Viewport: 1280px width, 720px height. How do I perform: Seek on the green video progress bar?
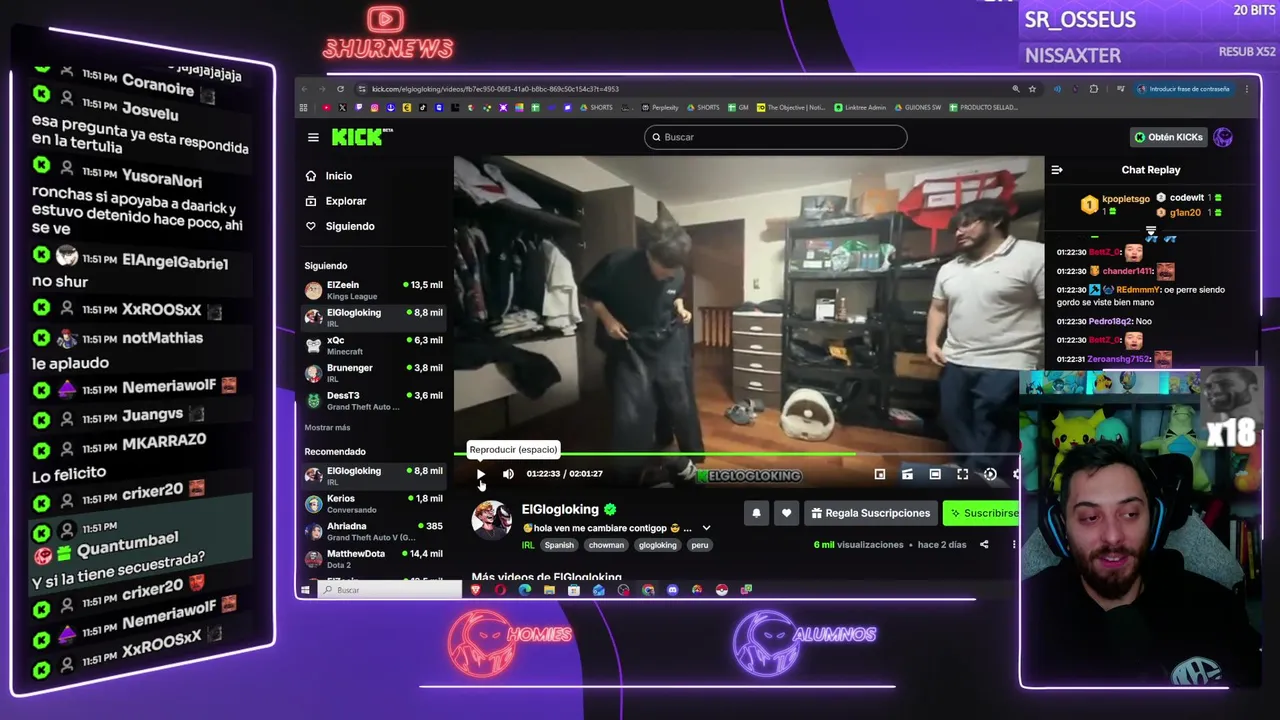[736, 455]
